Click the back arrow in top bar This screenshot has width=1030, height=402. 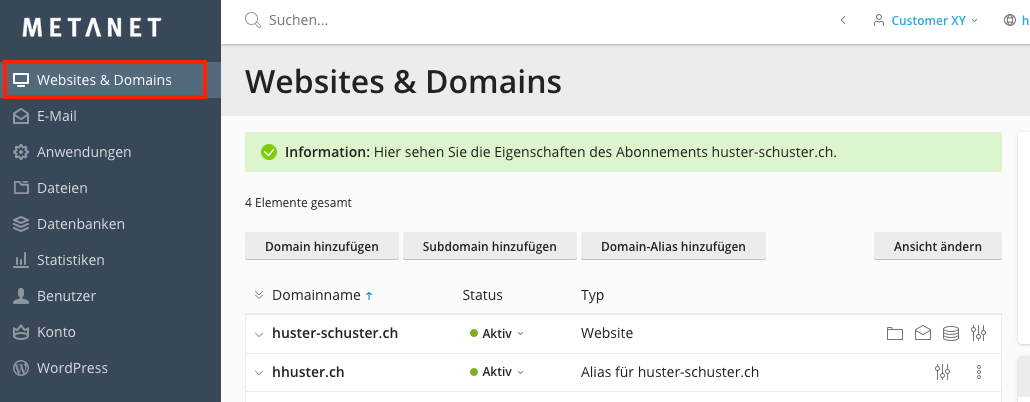[x=843, y=20]
